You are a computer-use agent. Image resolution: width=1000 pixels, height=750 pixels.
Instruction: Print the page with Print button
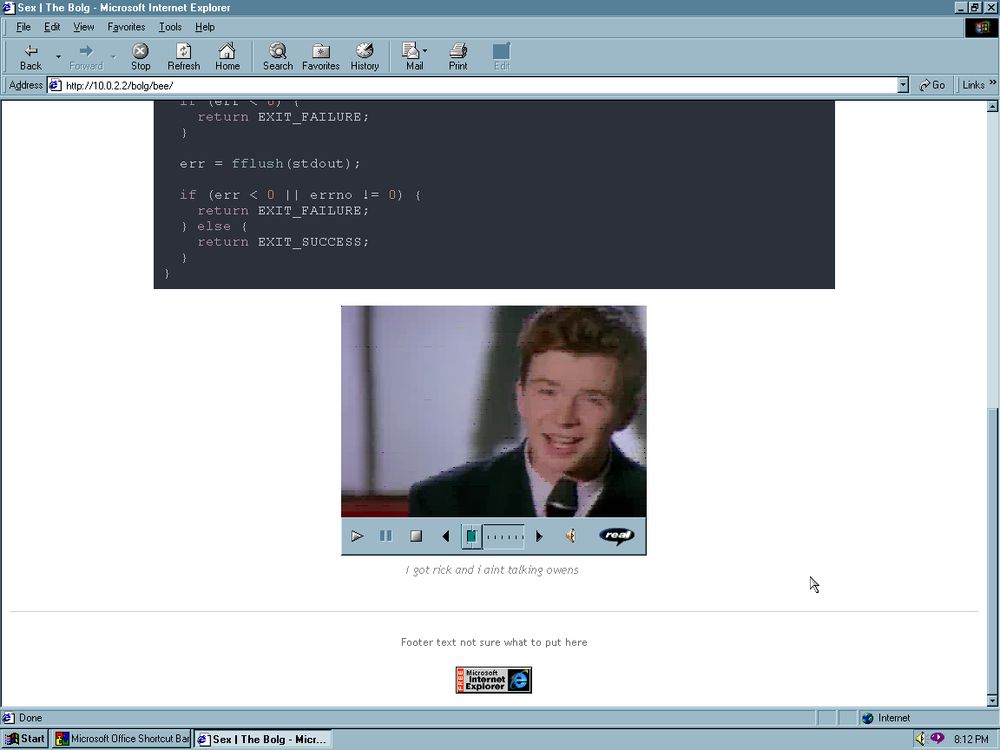point(458,57)
